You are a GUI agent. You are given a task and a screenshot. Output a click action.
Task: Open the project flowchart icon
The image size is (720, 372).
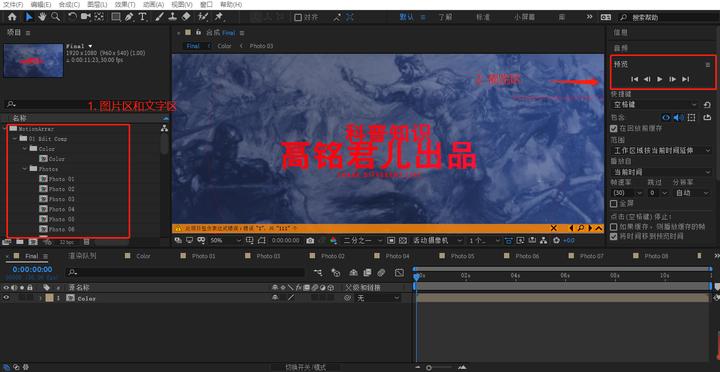tap(164, 129)
